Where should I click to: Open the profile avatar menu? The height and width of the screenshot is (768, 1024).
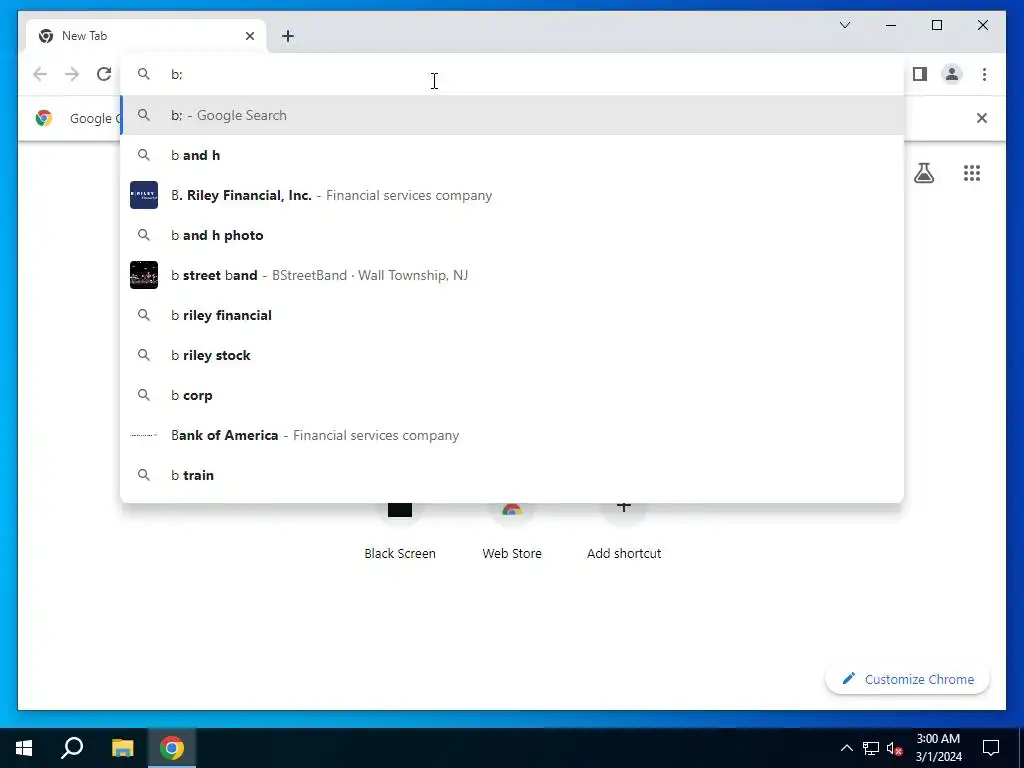(x=952, y=74)
